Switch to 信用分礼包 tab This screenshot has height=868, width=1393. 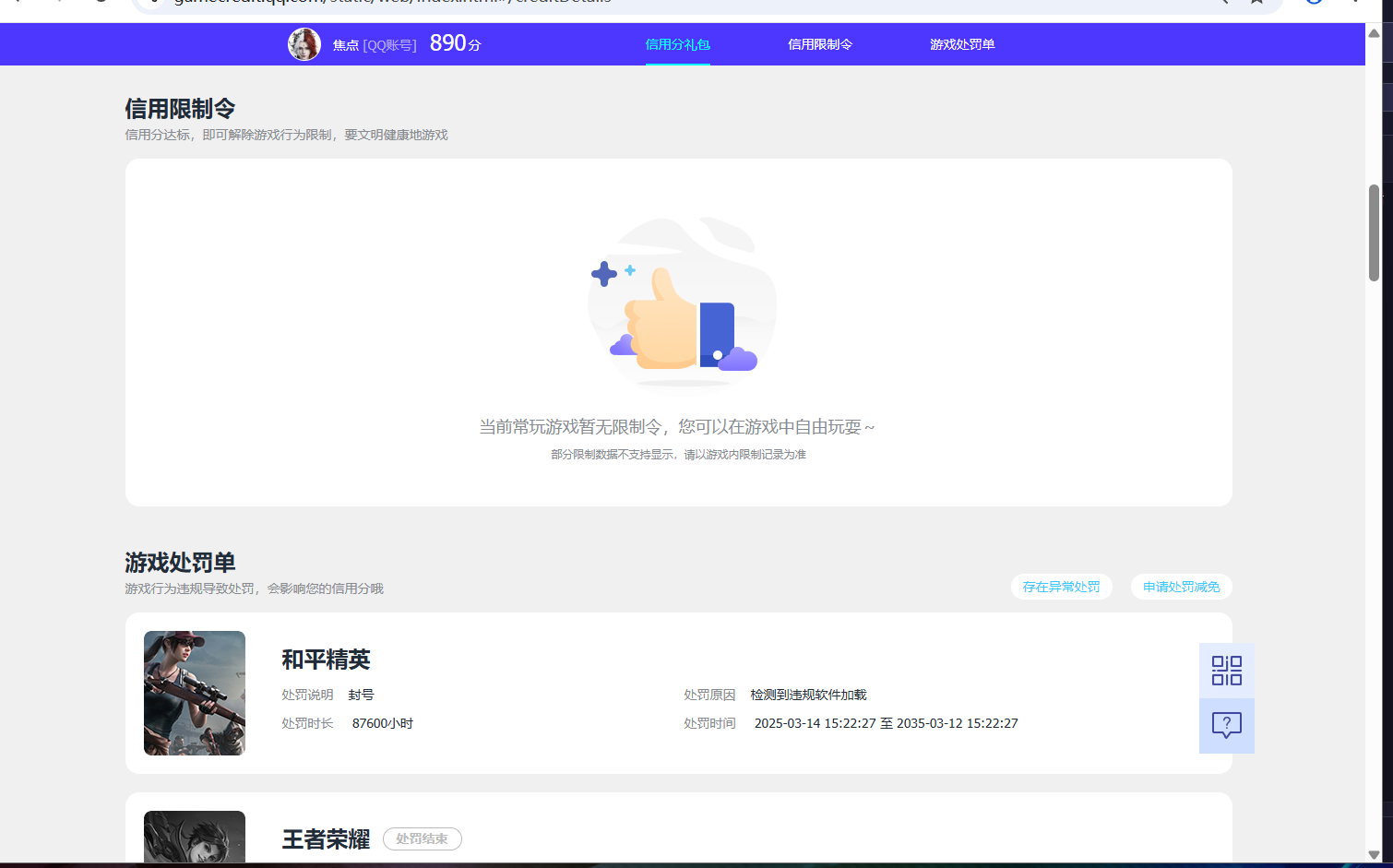point(677,44)
